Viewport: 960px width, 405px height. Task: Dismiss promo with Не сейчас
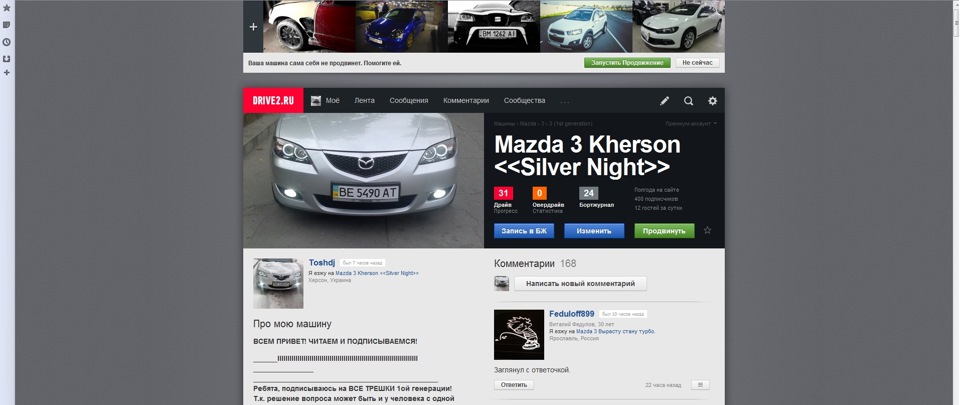(697, 63)
